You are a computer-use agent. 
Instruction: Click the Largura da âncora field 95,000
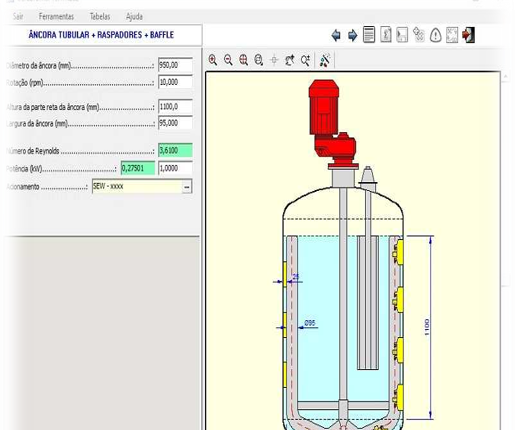(175, 123)
